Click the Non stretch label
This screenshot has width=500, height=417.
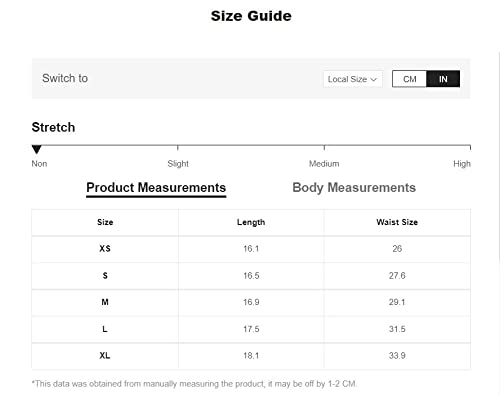click(39, 164)
